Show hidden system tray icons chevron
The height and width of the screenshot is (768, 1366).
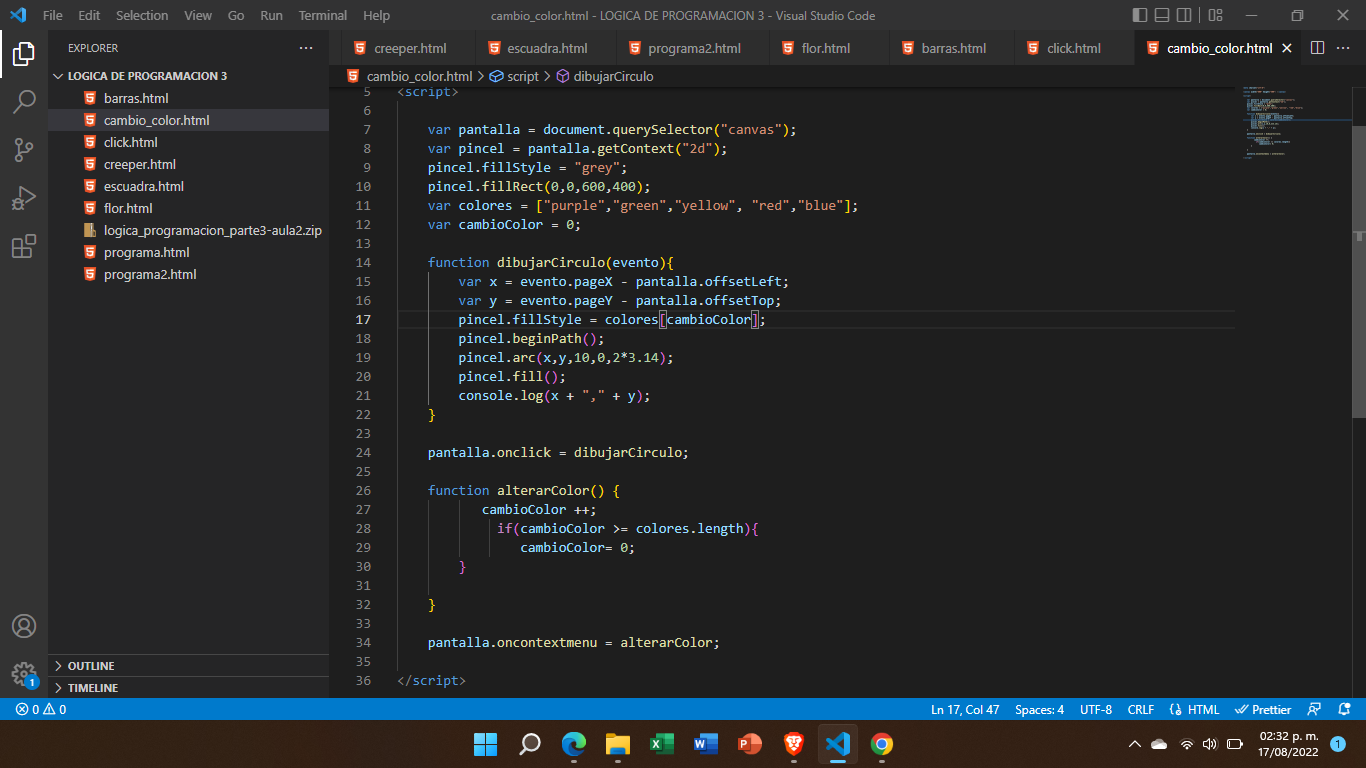point(1134,744)
